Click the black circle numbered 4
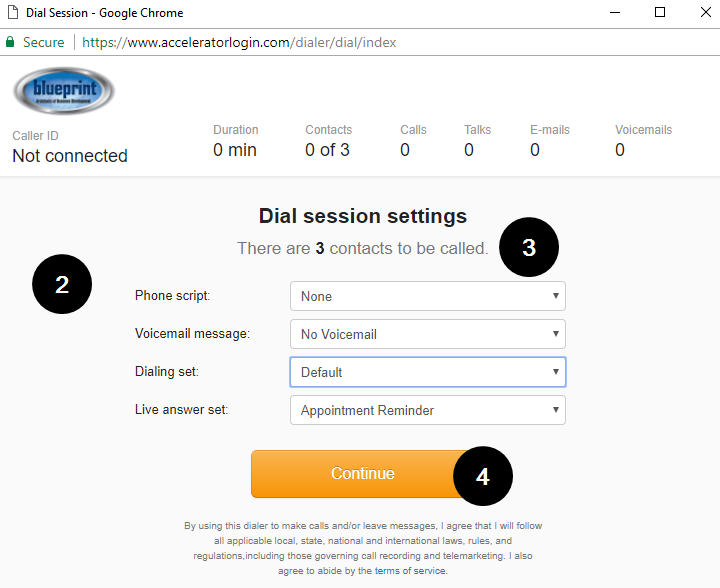The image size is (720, 588). click(x=483, y=476)
